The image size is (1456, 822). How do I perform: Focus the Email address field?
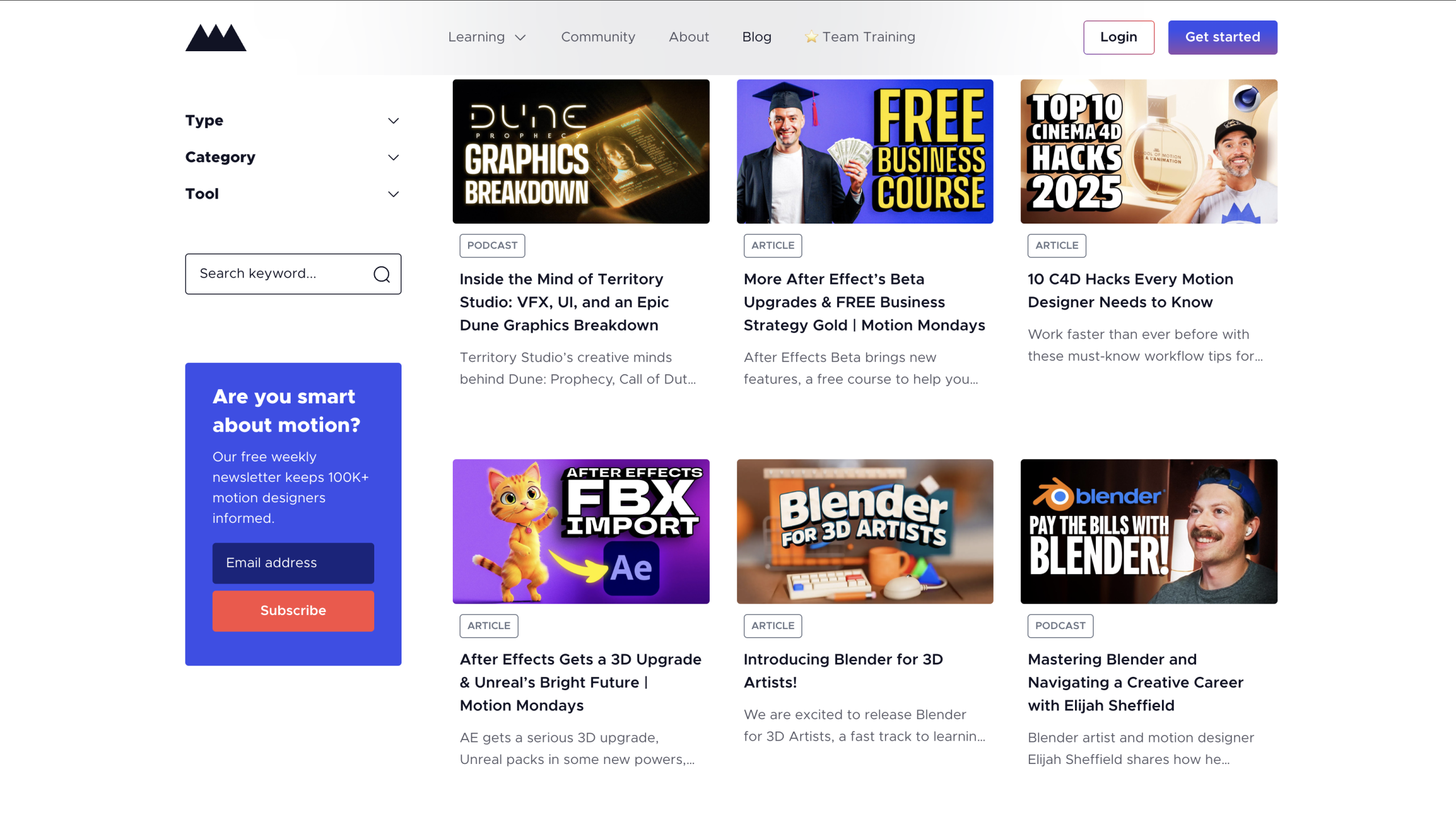[293, 563]
